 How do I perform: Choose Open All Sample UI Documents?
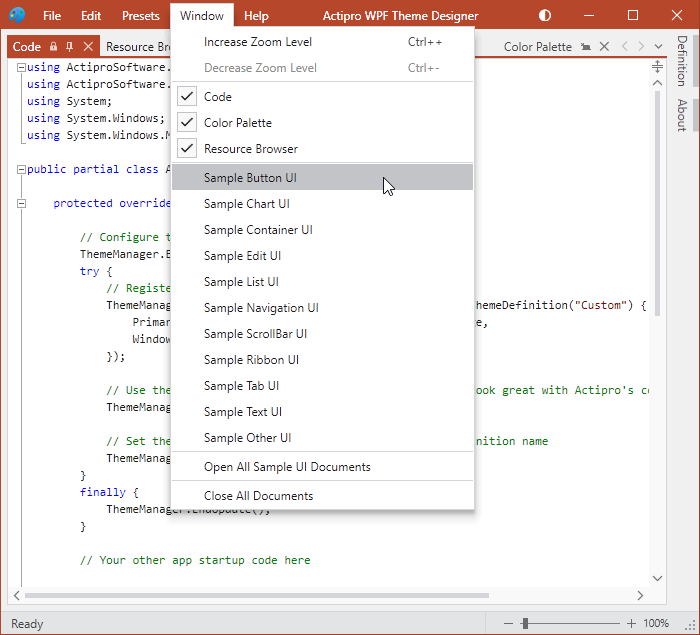pyautogui.click(x=322, y=467)
